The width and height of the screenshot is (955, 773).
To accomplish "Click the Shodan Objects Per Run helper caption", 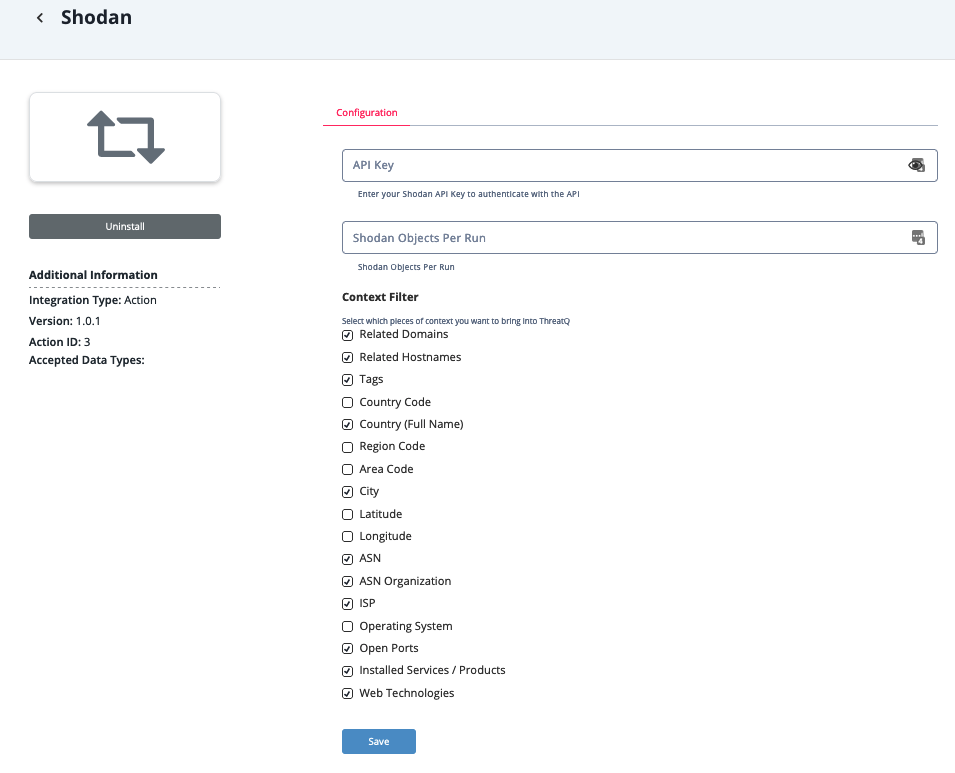I will click(x=406, y=267).
